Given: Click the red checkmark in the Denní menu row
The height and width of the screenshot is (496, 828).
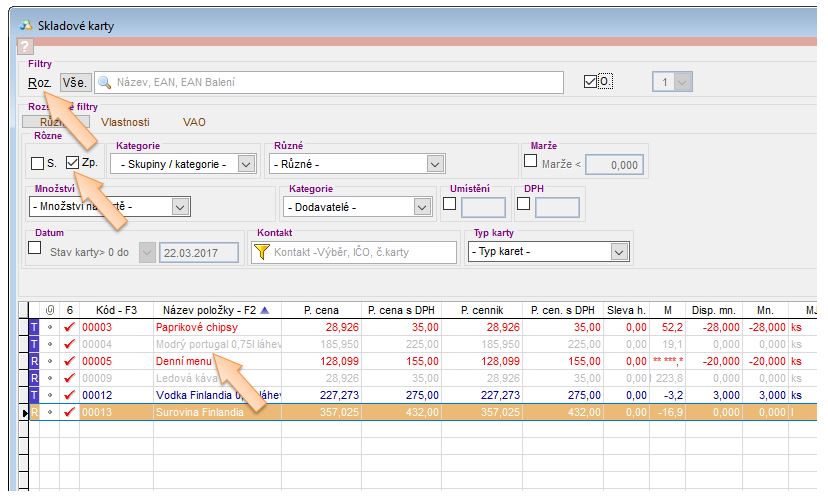Looking at the screenshot, I should pyautogui.click(x=69, y=360).
